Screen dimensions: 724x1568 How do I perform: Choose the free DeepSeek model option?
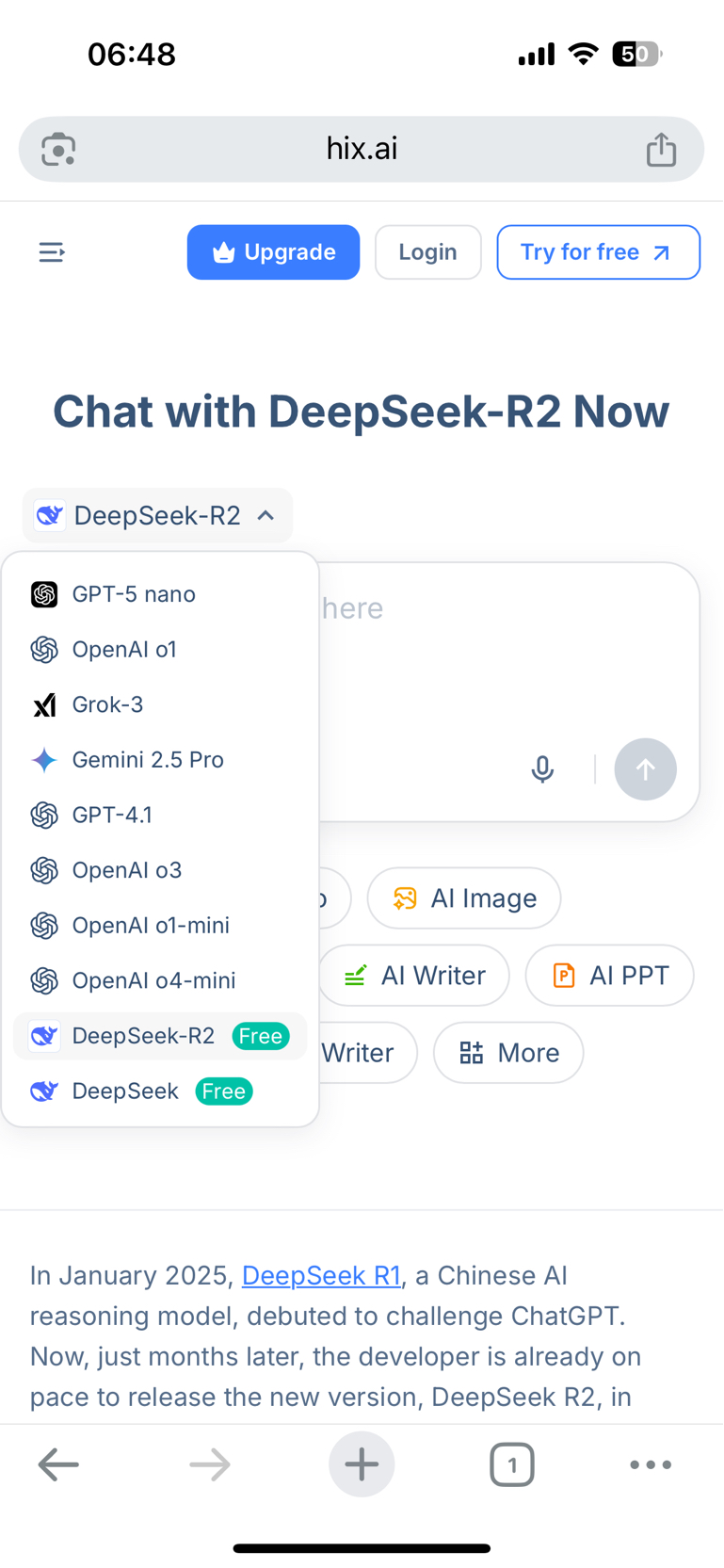(x=125, y=1091)
